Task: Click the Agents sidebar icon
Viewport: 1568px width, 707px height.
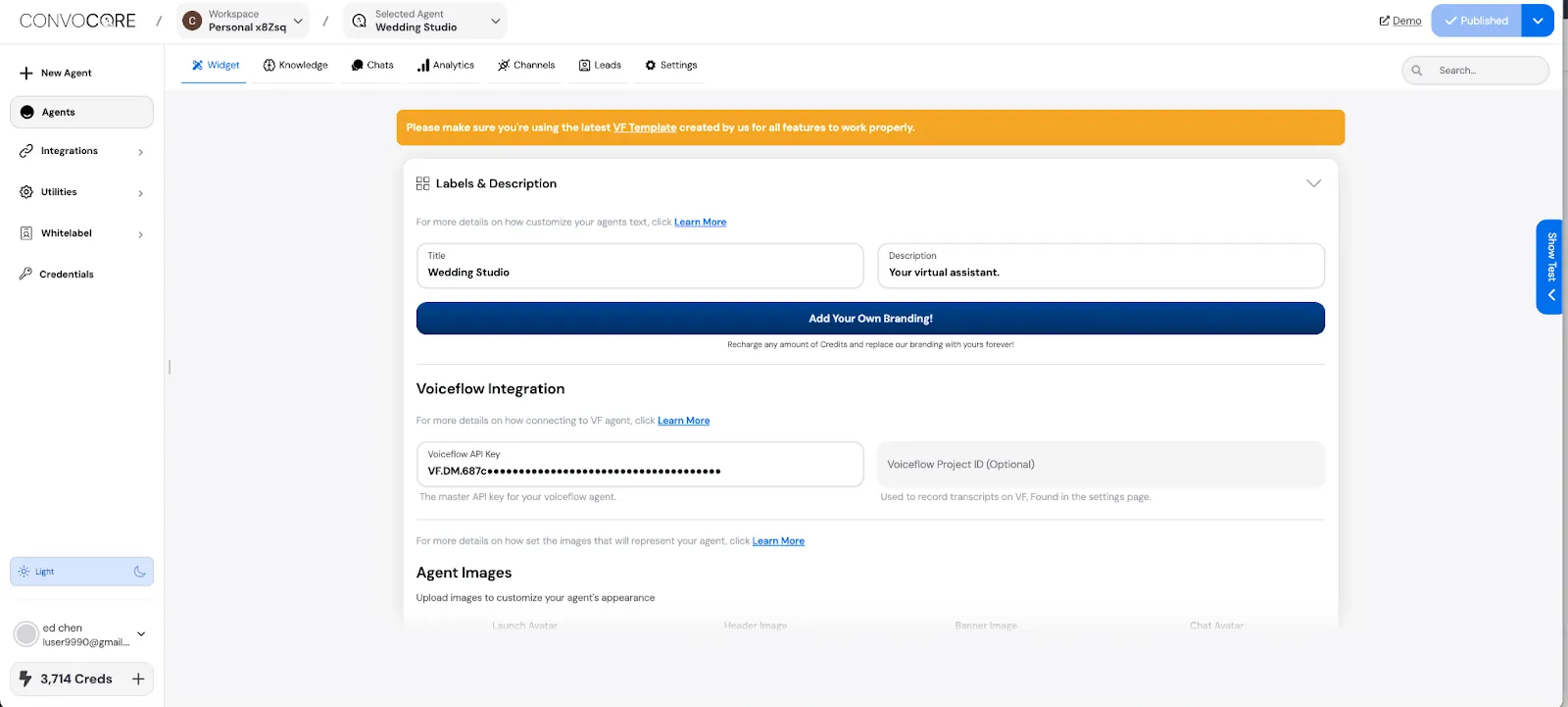Action: pos(27,112)
